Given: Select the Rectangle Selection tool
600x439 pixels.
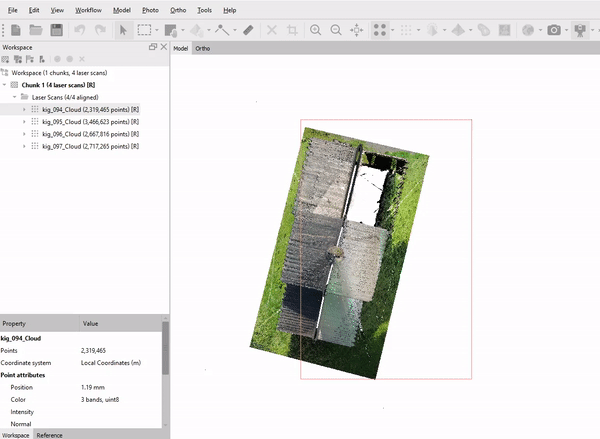Looking at the screenshot, I should pos(144,30).
